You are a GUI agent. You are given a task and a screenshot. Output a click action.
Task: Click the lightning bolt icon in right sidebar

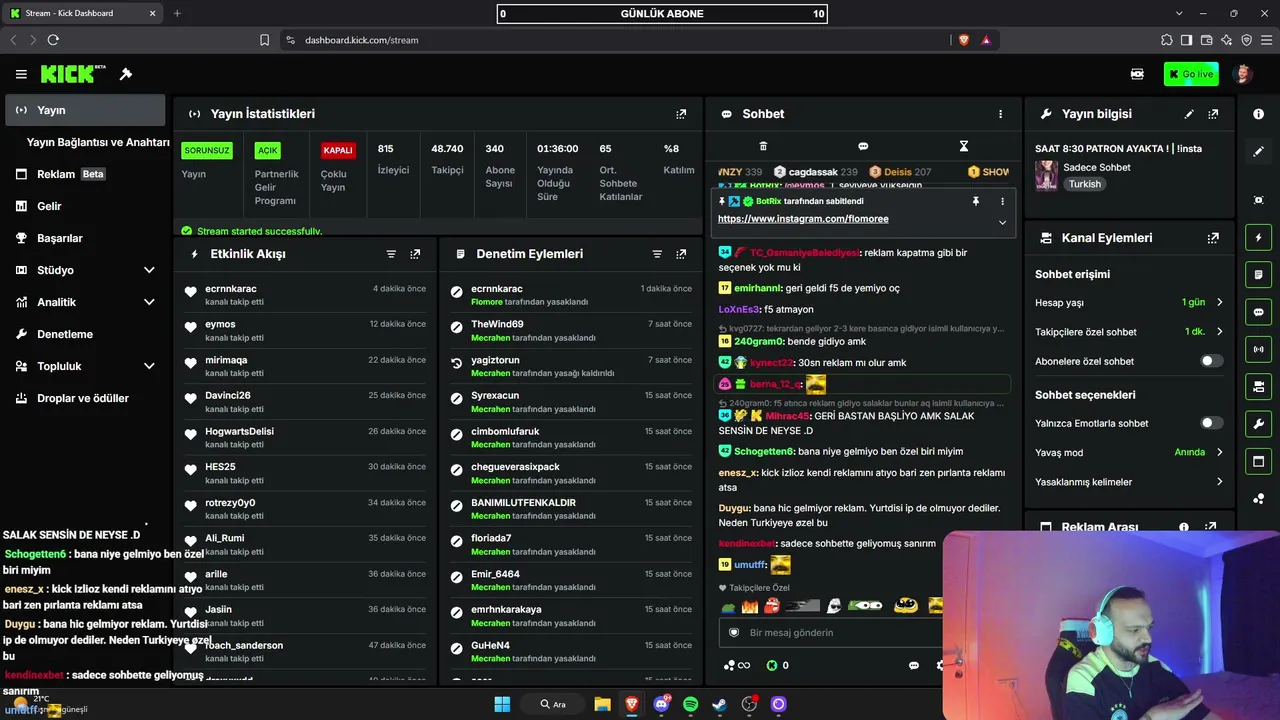1258,238
